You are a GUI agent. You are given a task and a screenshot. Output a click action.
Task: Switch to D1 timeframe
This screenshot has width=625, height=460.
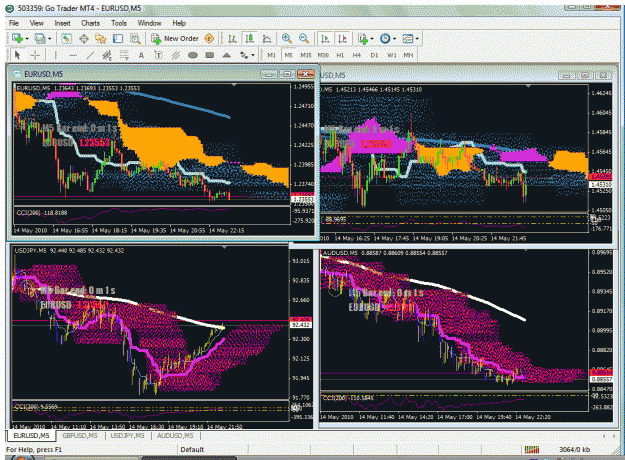374,55
